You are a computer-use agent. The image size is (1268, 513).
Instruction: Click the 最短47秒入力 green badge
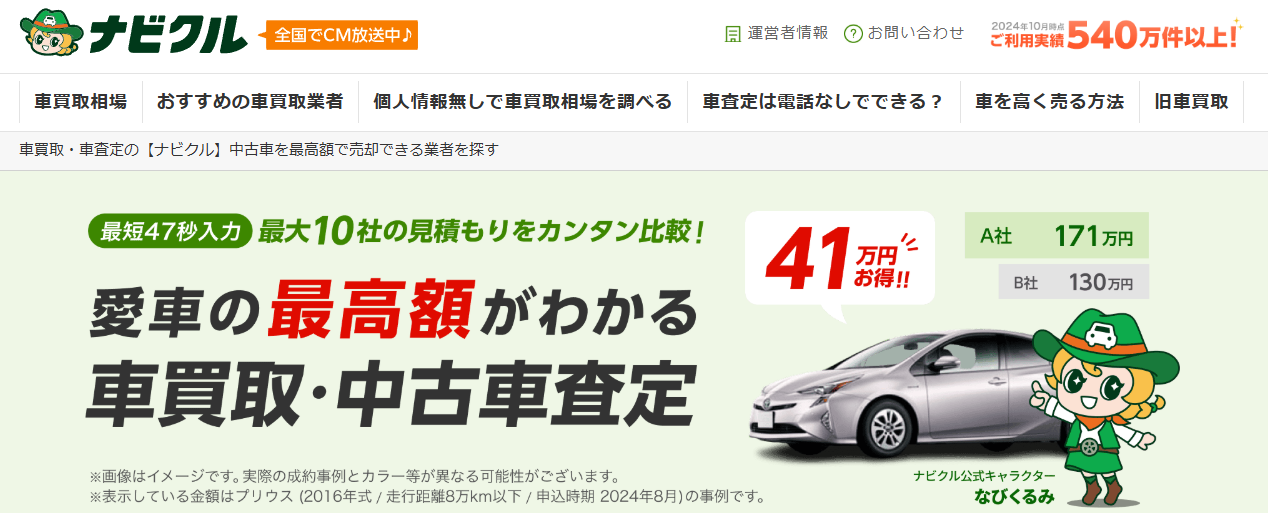[169, 231]
